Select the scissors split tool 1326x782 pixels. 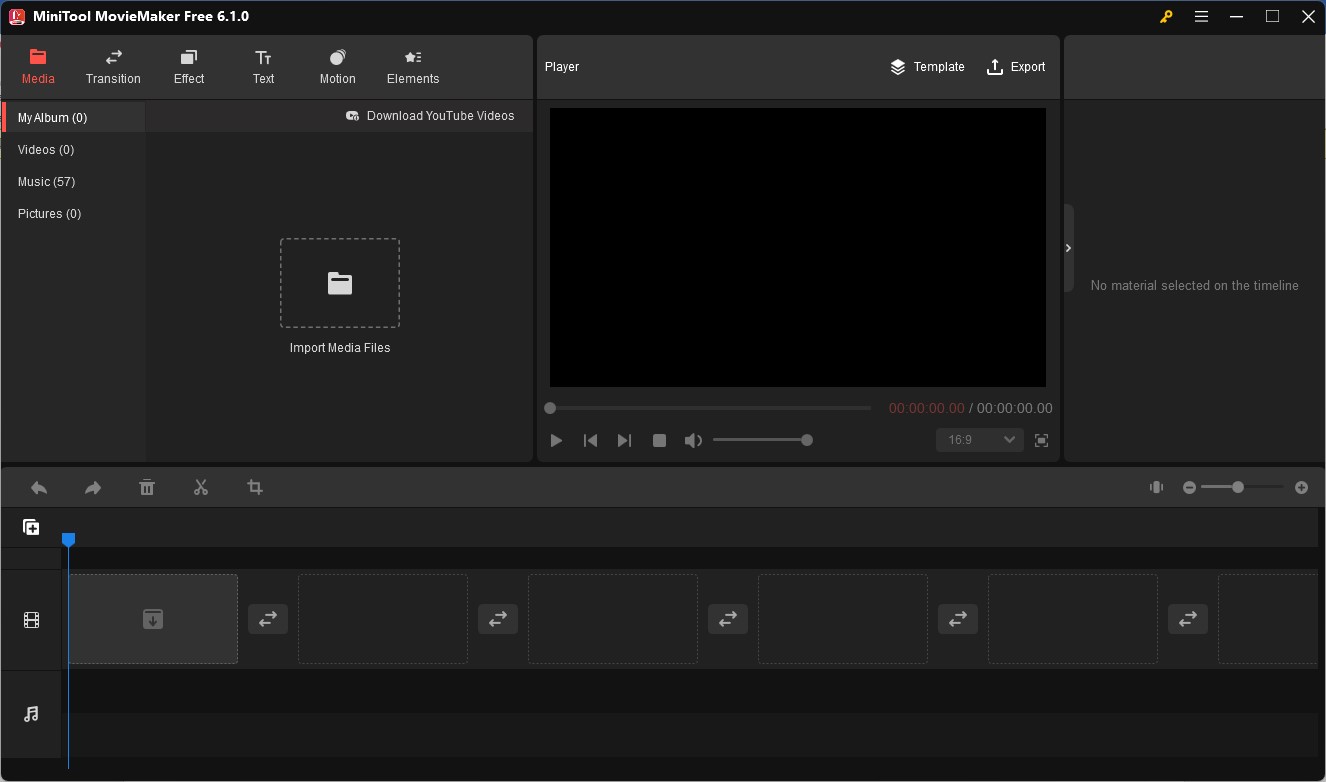(201, 488)
